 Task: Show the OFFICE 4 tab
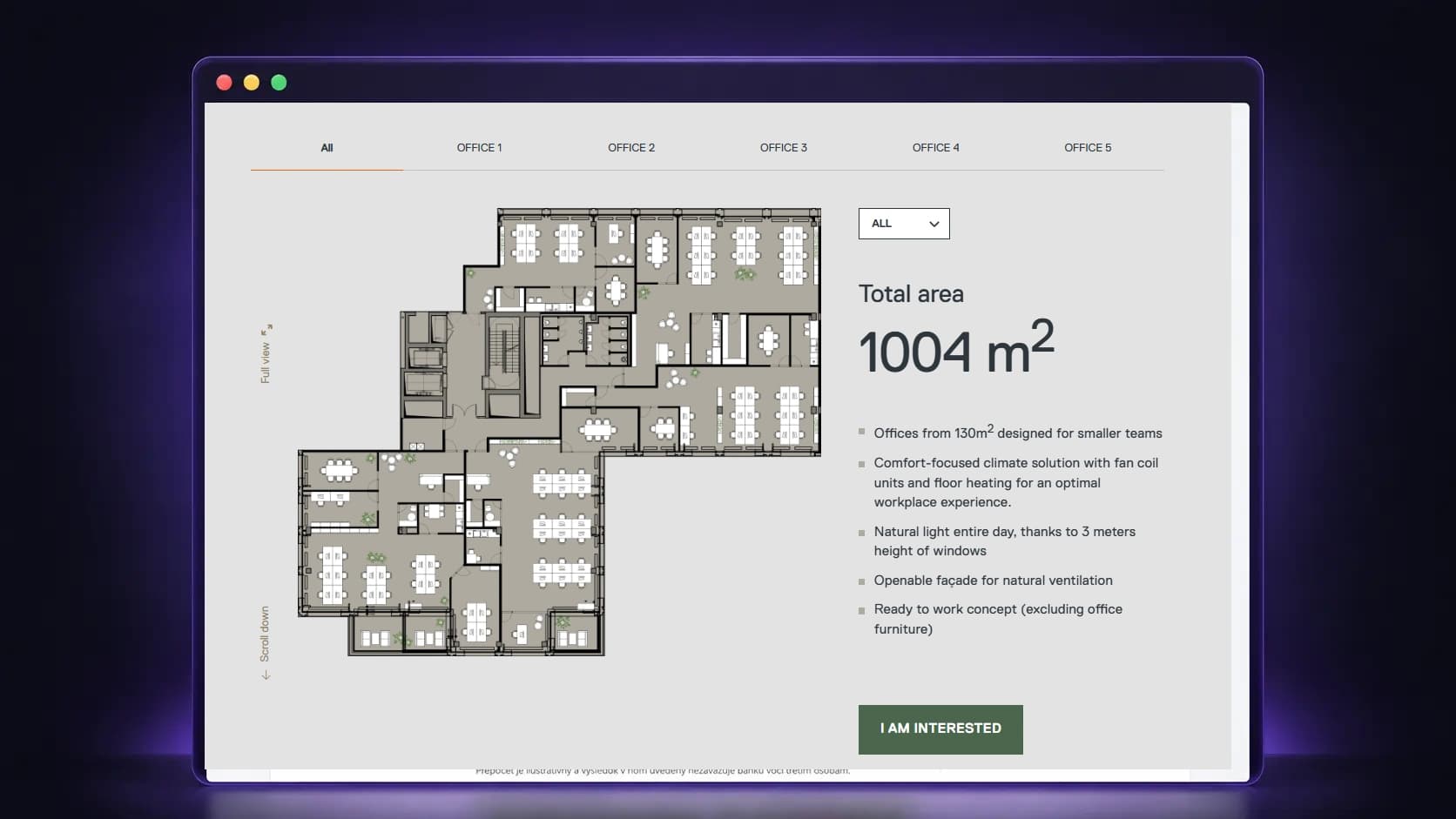point(936,147)
